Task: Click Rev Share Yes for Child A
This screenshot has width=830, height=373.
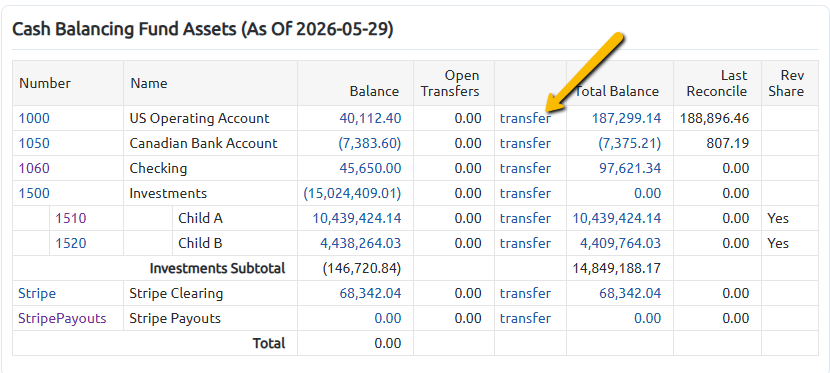Action: tap(778, 219)
